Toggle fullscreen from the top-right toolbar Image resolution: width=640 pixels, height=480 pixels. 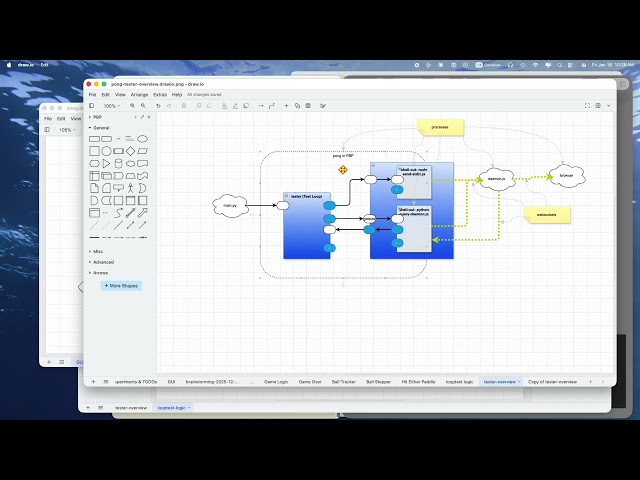pos(587,106)
